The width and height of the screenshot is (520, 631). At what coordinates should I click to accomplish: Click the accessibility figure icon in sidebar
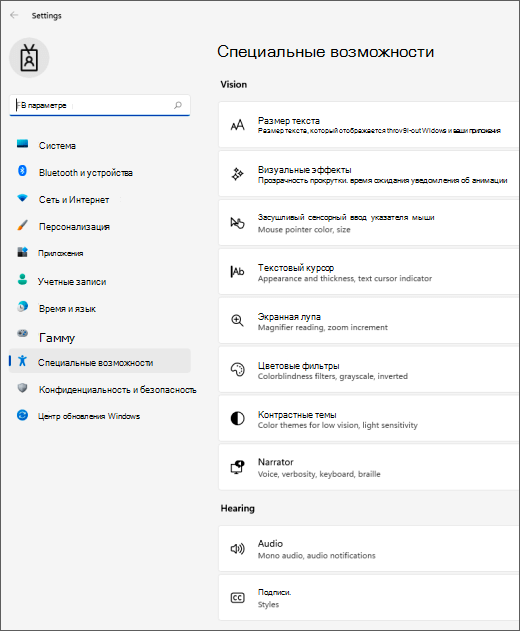[x=23, y=361]
